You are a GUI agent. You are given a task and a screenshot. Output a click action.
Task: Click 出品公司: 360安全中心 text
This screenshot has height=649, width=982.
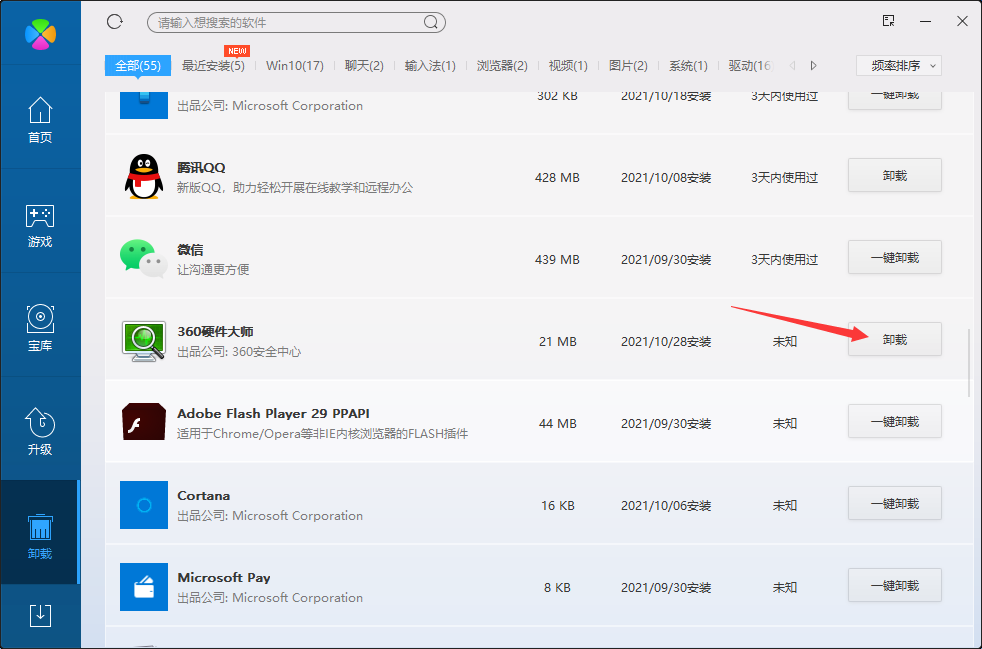pyautogui.click(x=239, y=352)
